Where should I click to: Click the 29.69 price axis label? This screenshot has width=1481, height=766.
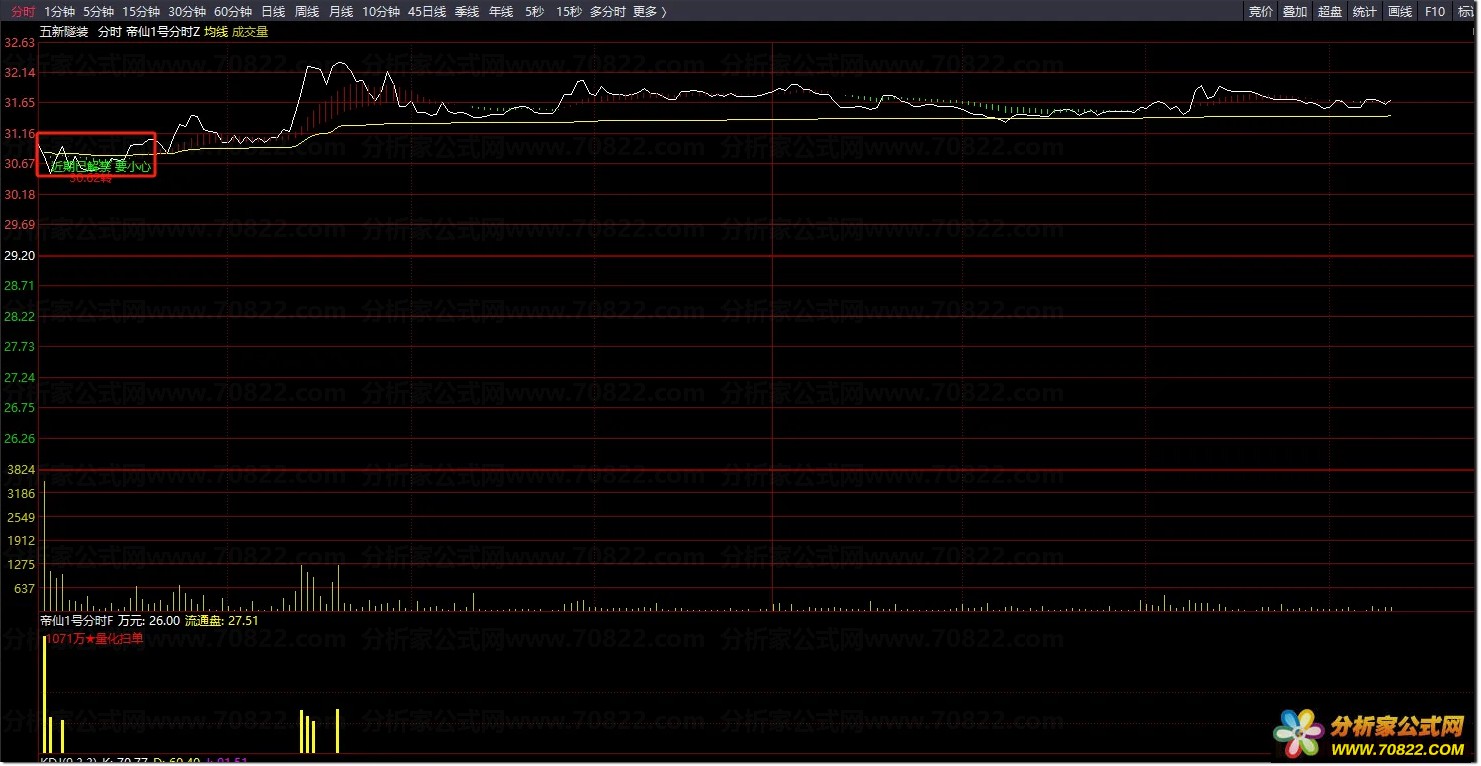20,225
